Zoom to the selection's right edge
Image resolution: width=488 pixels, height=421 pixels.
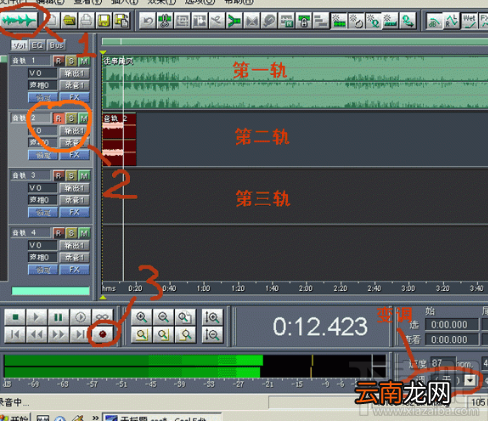pyautogui.click(x=185, y=334)
